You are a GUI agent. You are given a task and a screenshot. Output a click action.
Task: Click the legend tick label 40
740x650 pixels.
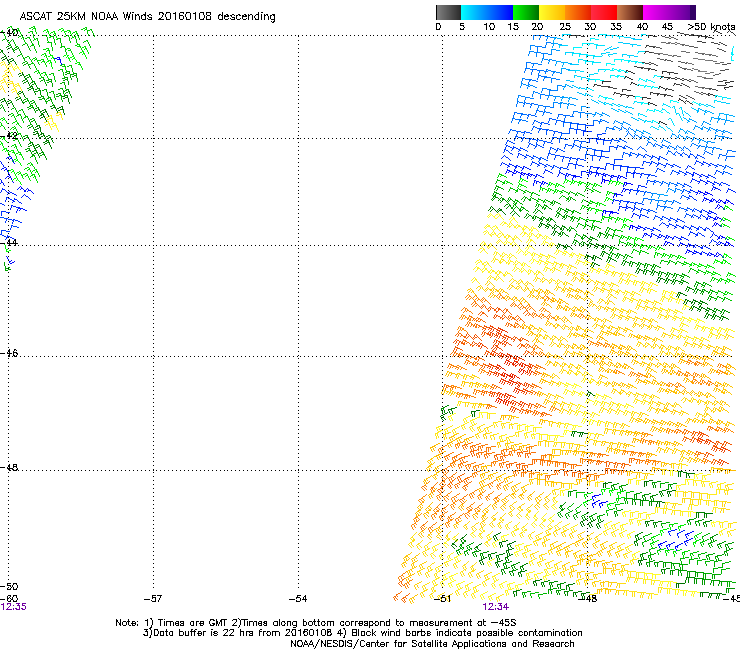point(642,27)
